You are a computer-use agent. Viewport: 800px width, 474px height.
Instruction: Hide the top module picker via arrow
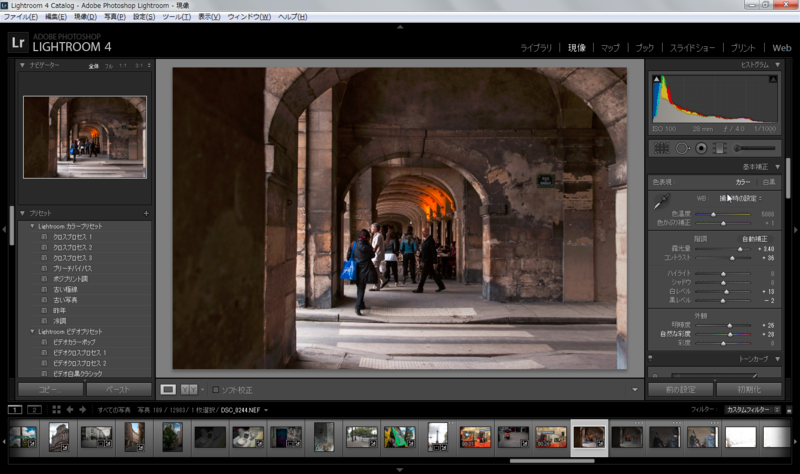400,27
